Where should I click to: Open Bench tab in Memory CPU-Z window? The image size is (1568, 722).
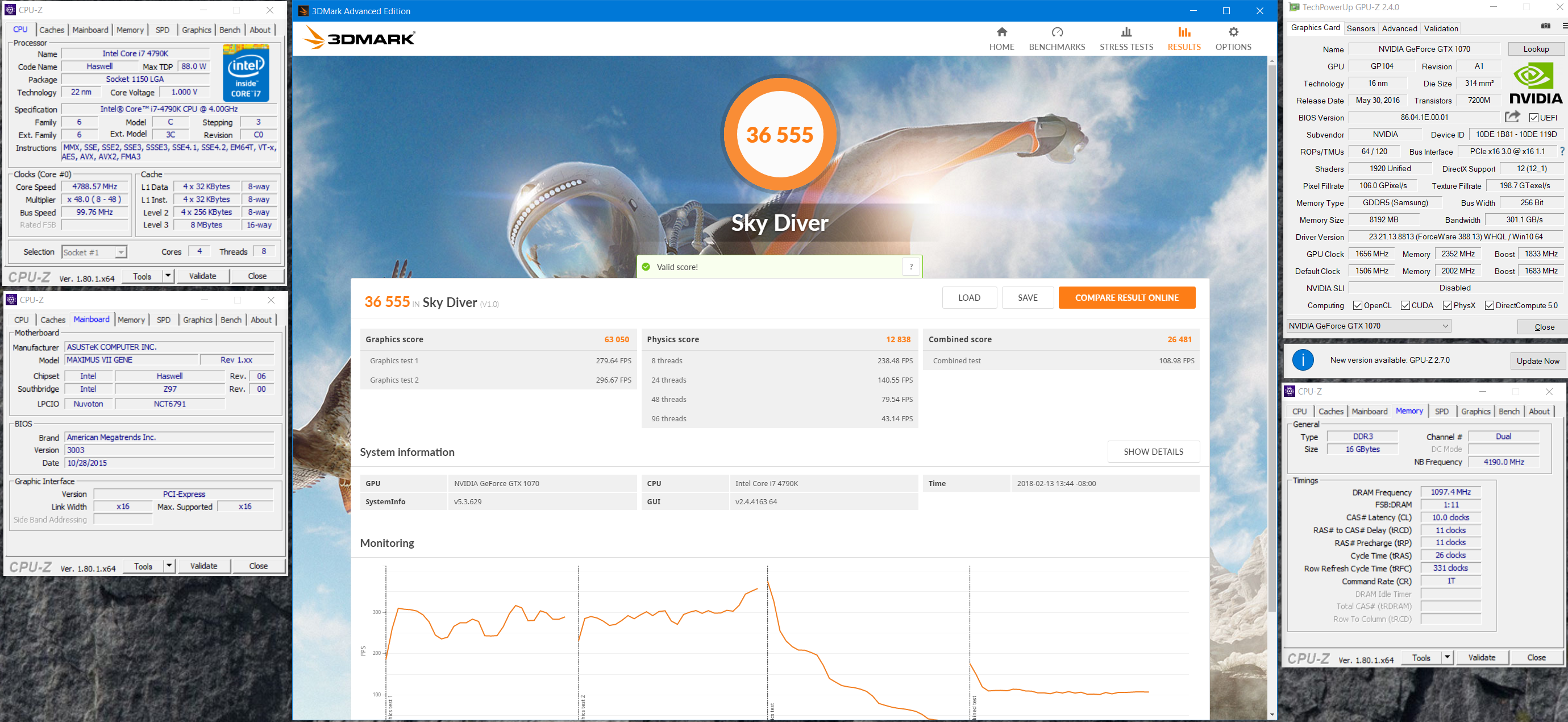[1508, 412]
